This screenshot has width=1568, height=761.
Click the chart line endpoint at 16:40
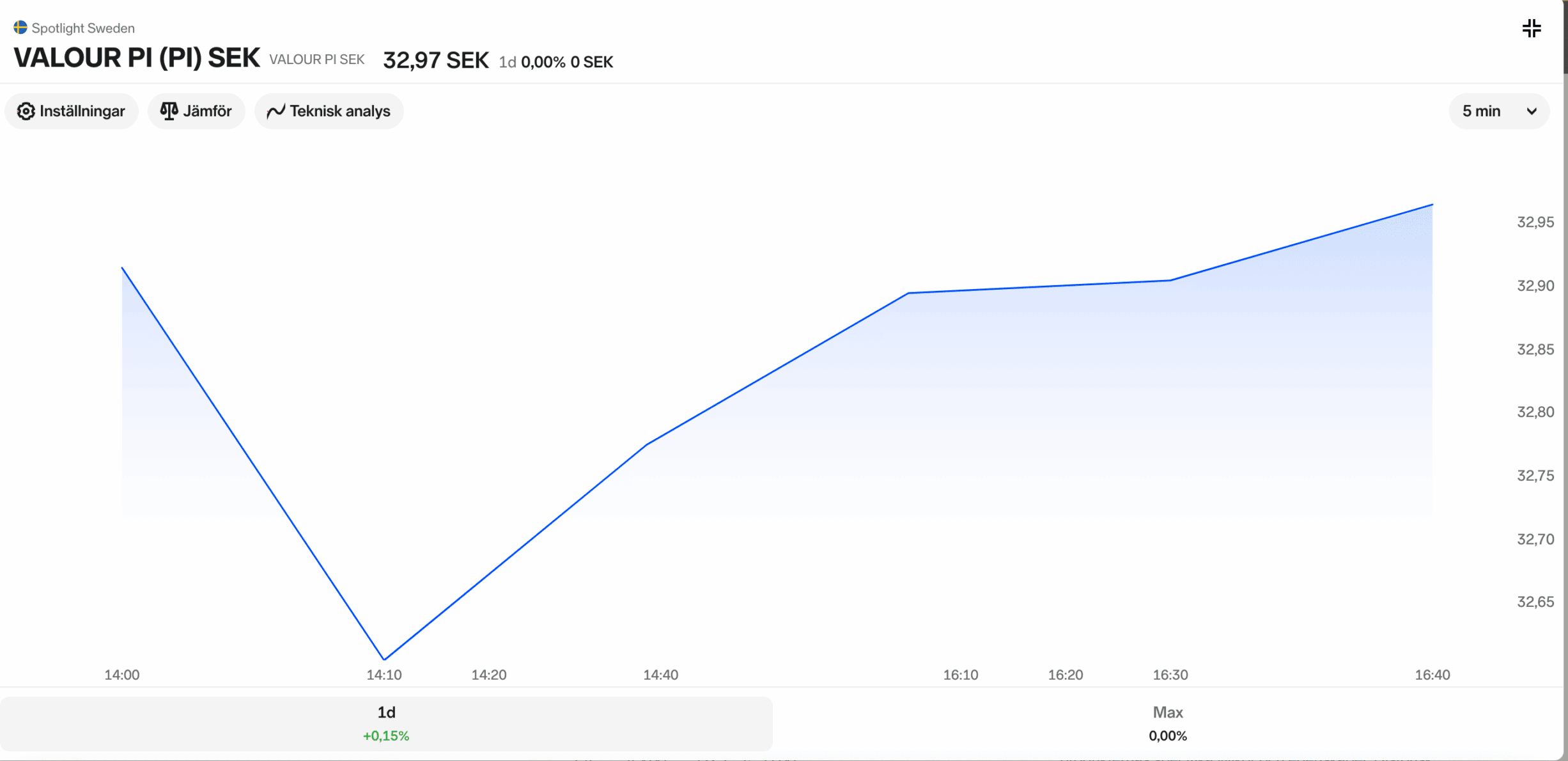click(x=1432, y=205)
